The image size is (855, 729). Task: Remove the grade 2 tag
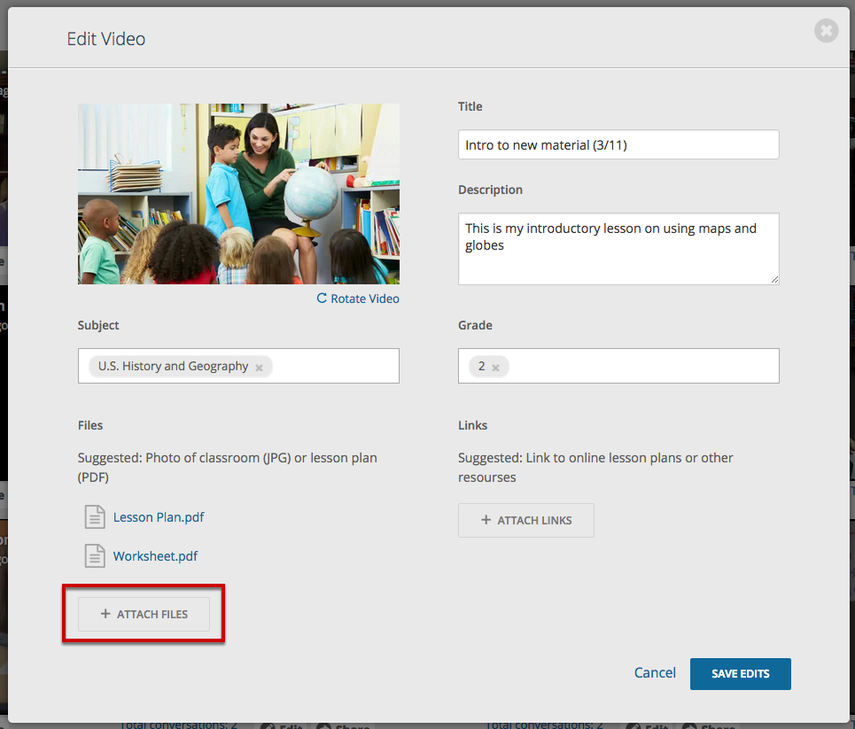[495, 367]
